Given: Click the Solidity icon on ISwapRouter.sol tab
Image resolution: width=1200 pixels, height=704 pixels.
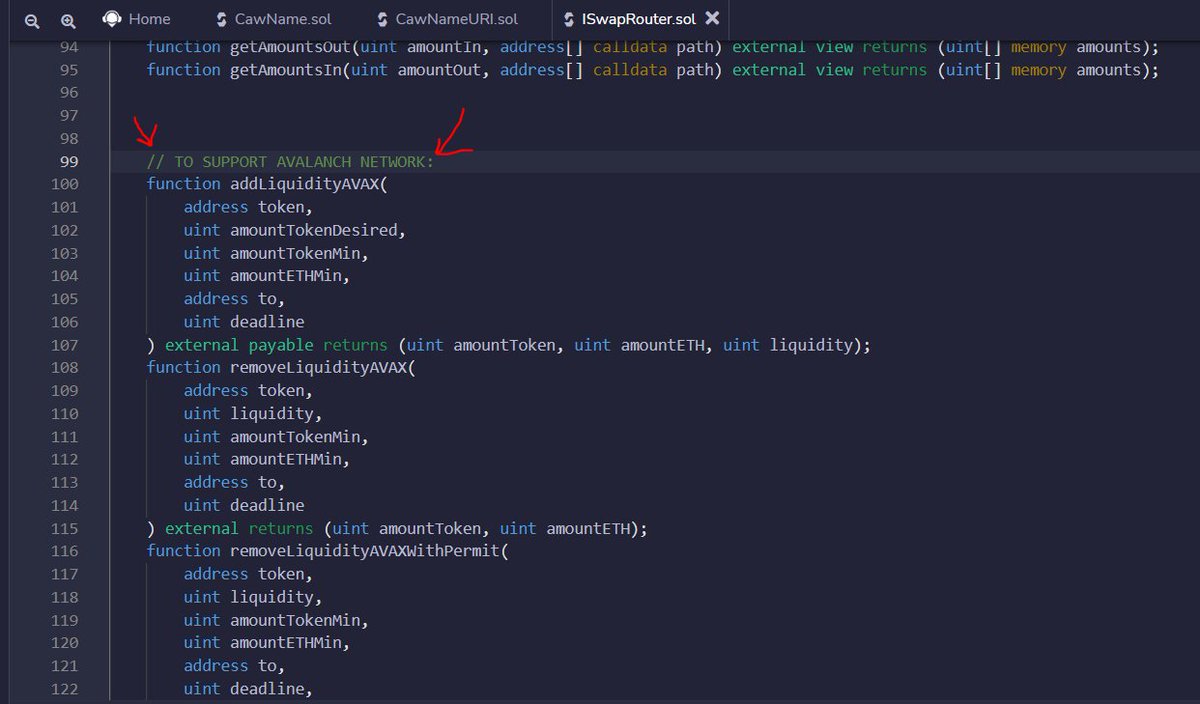Looking at the screenshot, I should click(x=571, y=19).
